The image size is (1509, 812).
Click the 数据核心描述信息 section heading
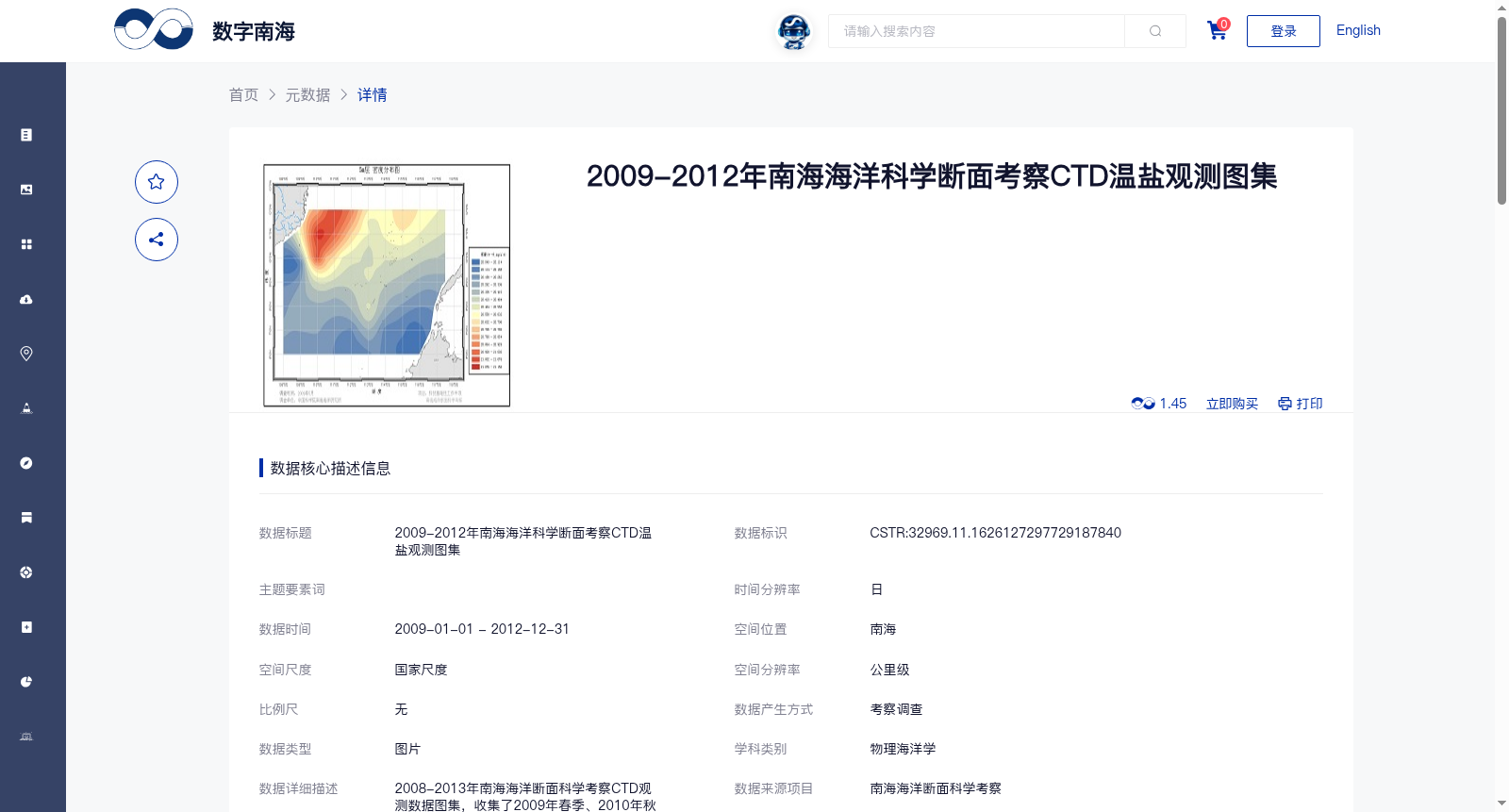pos(330,469)
